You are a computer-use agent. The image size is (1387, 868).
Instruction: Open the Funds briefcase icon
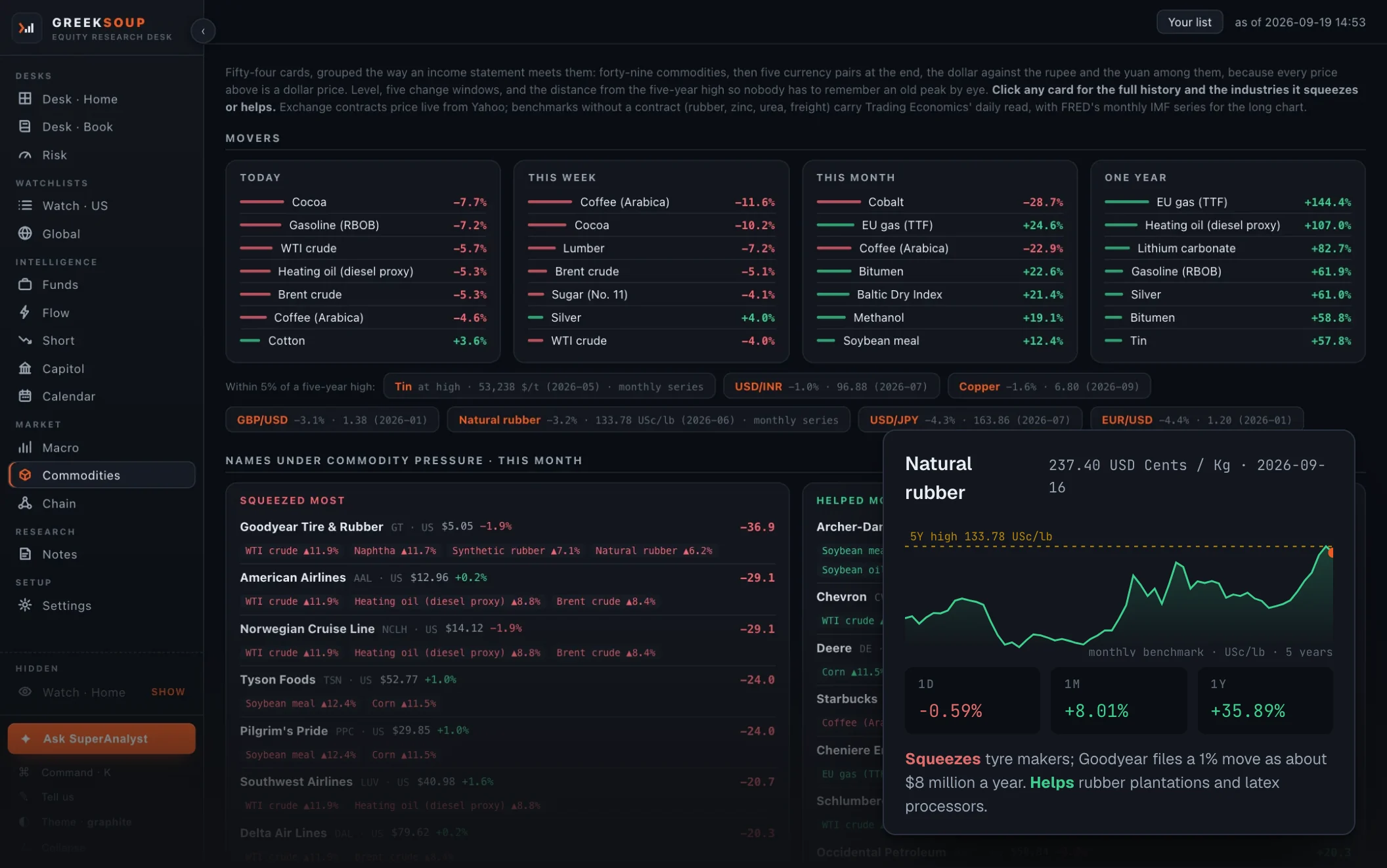25,284
